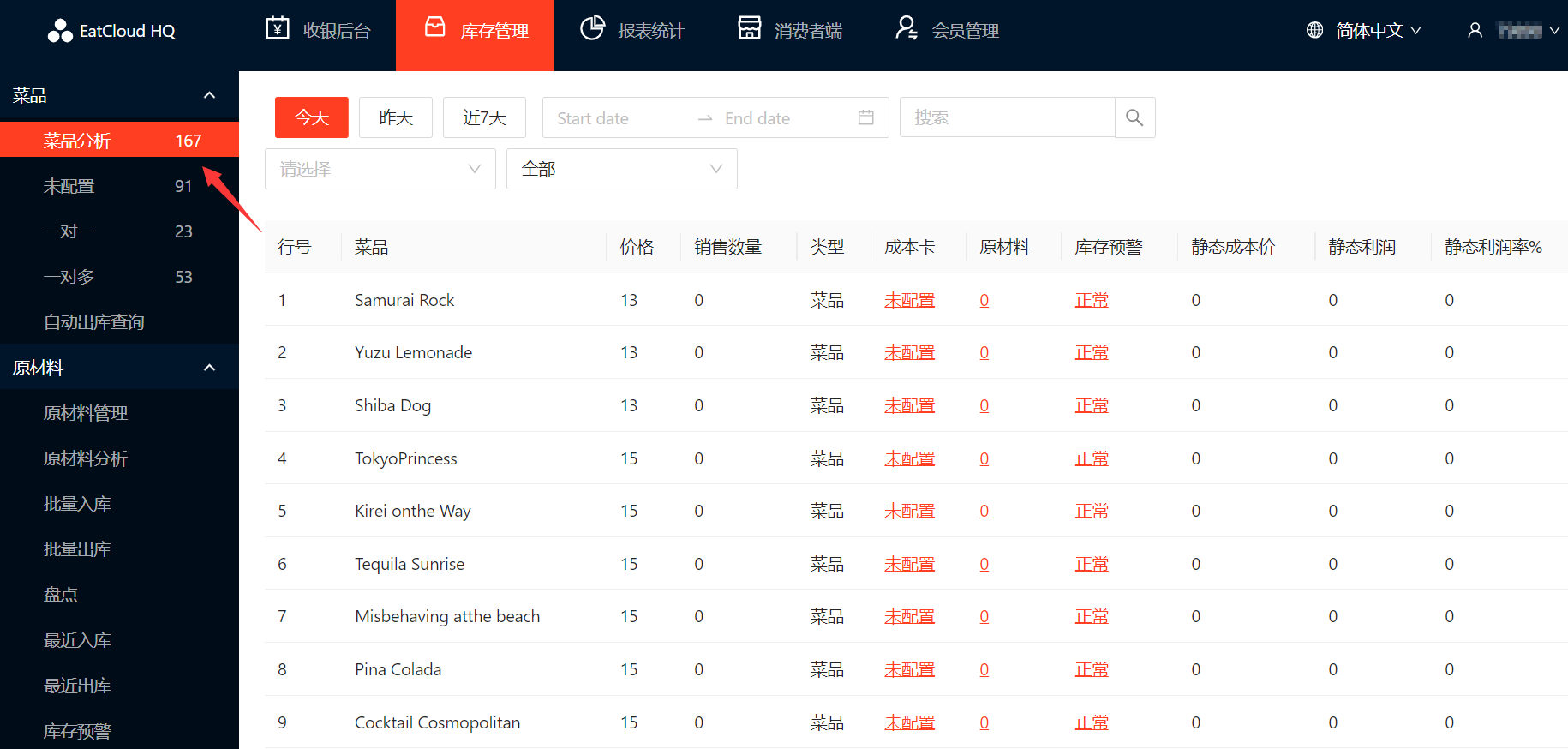Click the EatCloud HQ logo icon
This screenshot has width=1568, height=749.
60,31
